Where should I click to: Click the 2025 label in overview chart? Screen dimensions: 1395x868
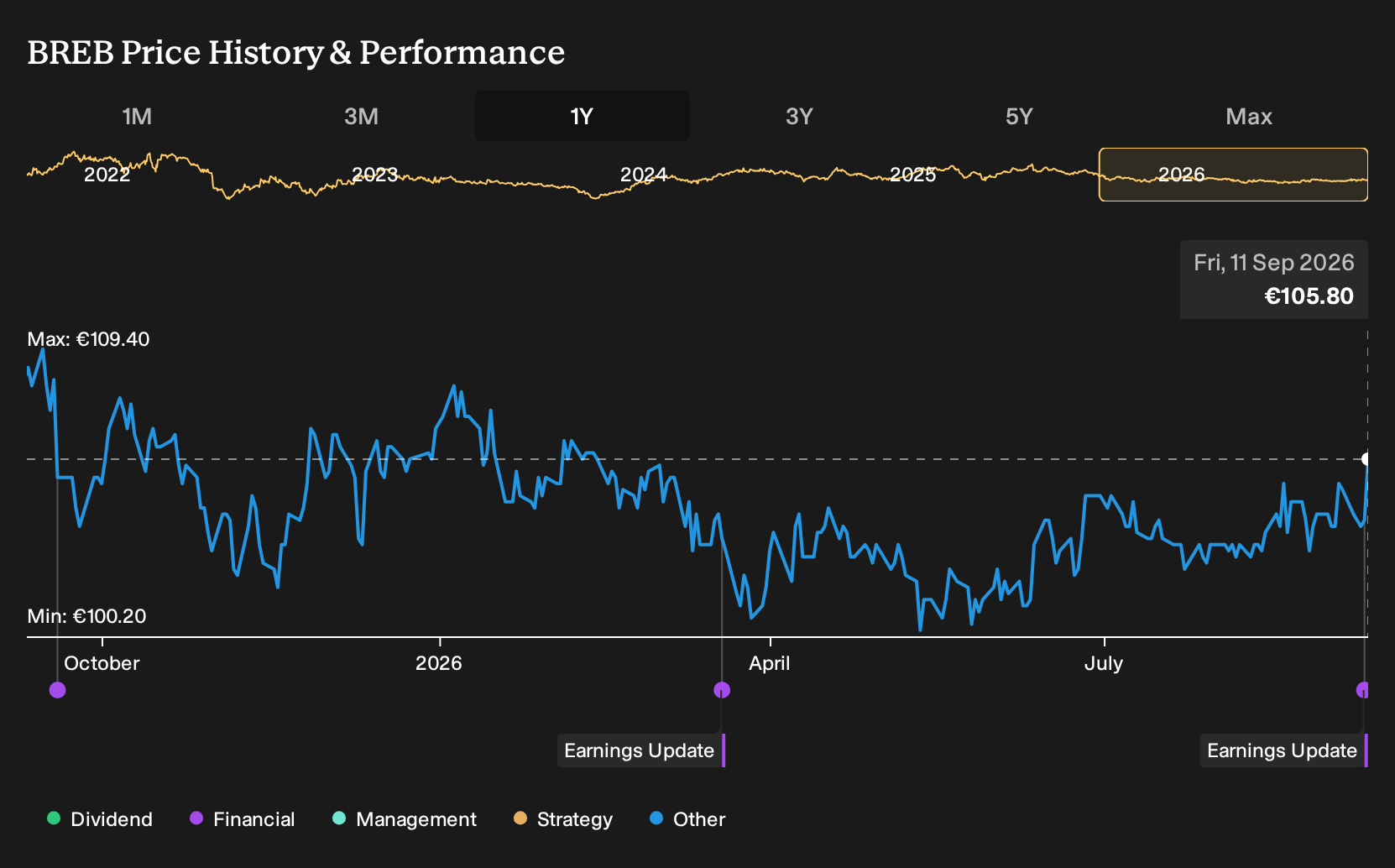912,175
